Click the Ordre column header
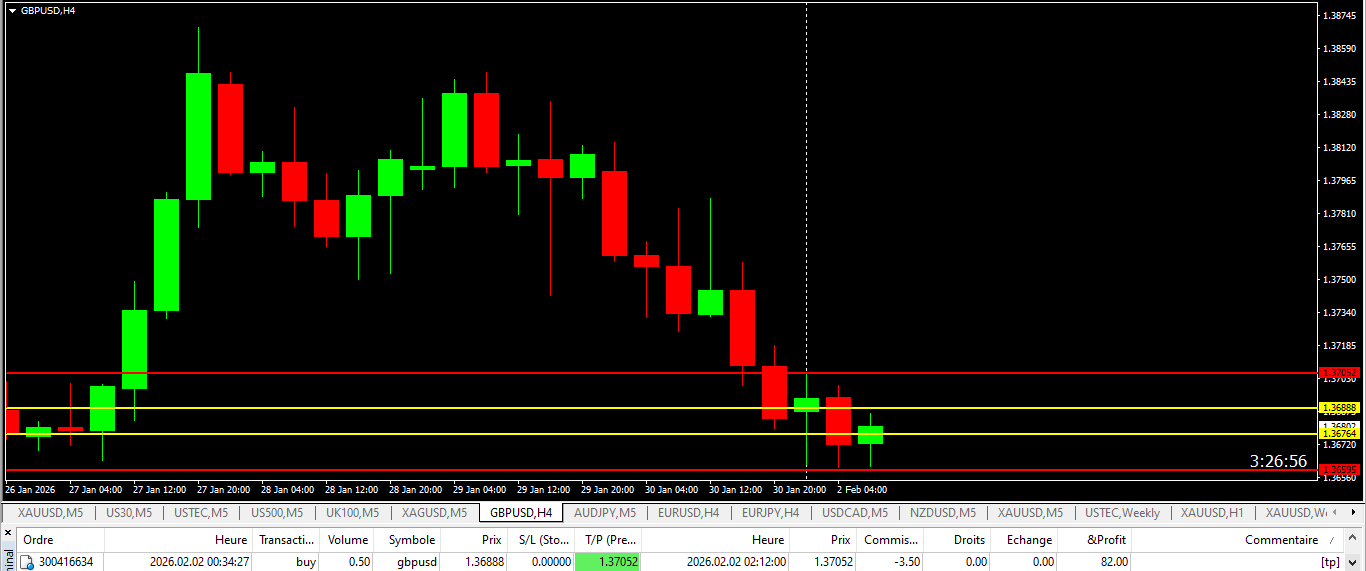 pyautogui.click(x=38, y=540)
